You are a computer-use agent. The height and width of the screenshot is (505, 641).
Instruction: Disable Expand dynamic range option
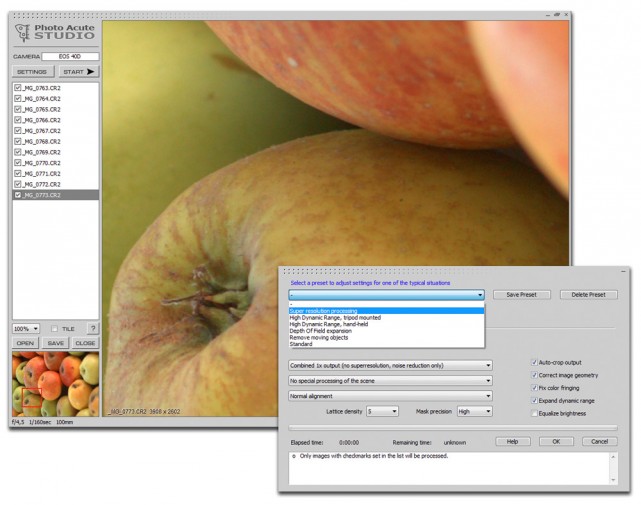534,400
